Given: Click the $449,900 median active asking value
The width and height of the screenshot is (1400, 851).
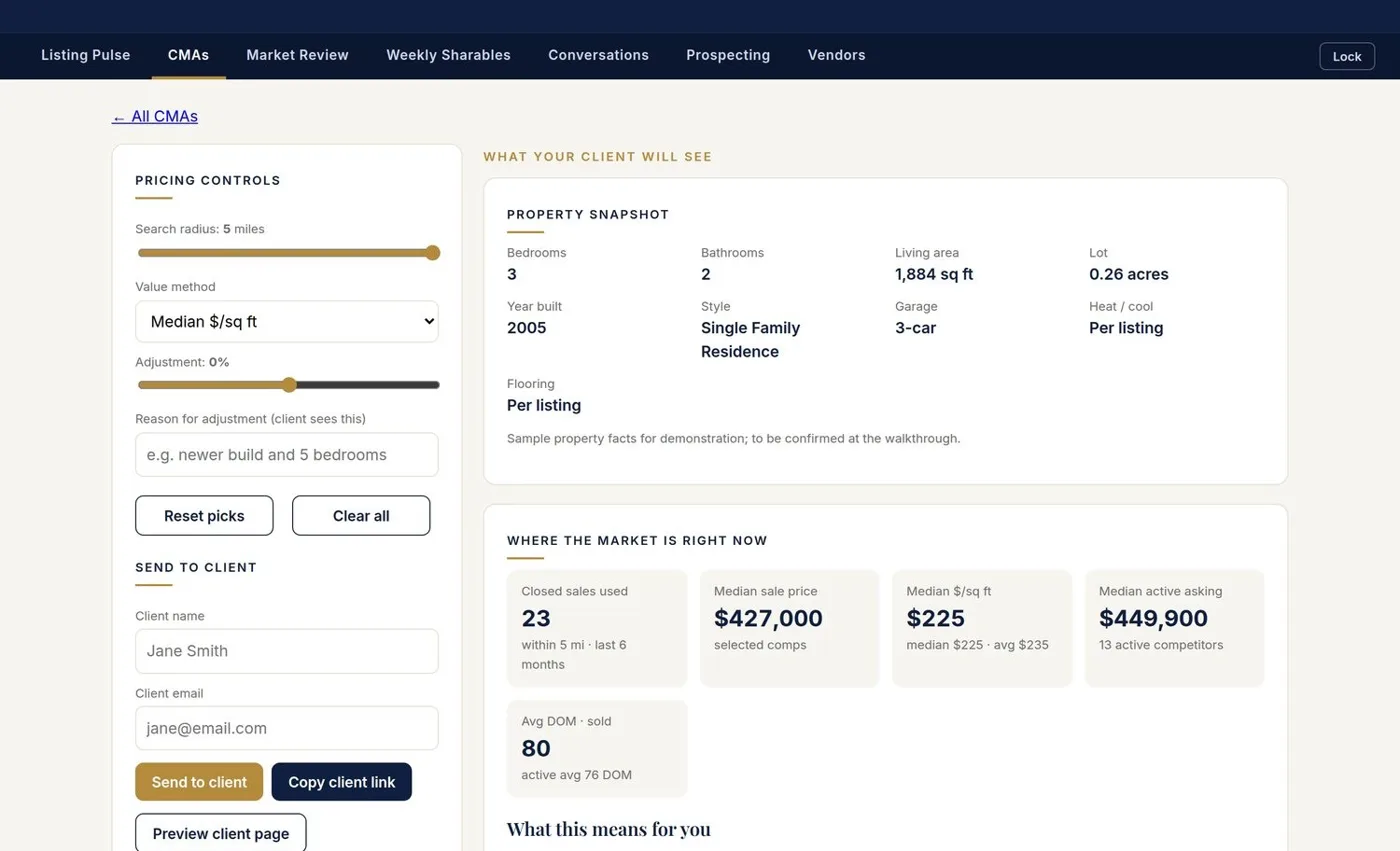Looking at the screenshot, I should click(x=1153, y=618).
